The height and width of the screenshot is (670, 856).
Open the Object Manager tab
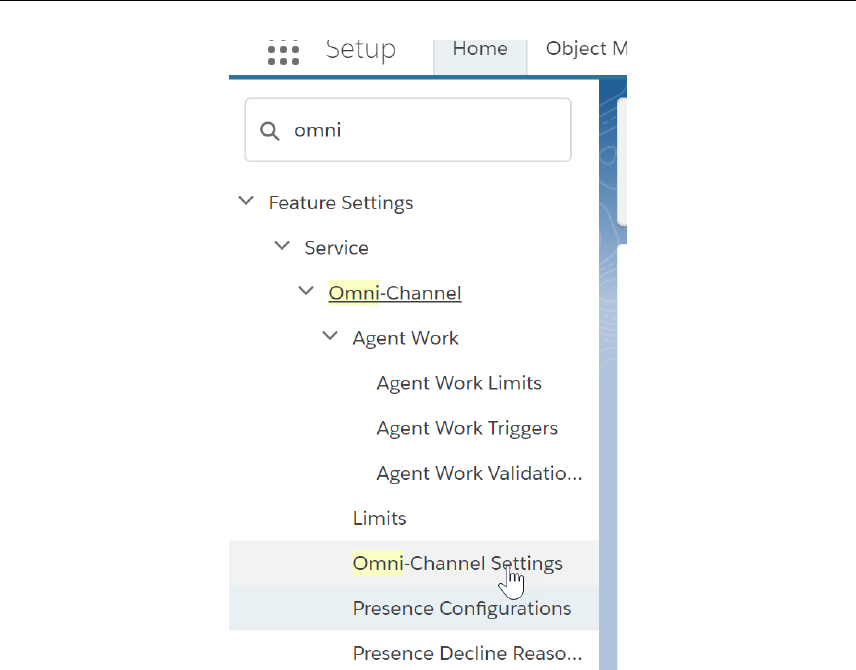click(x=588, y=50)
